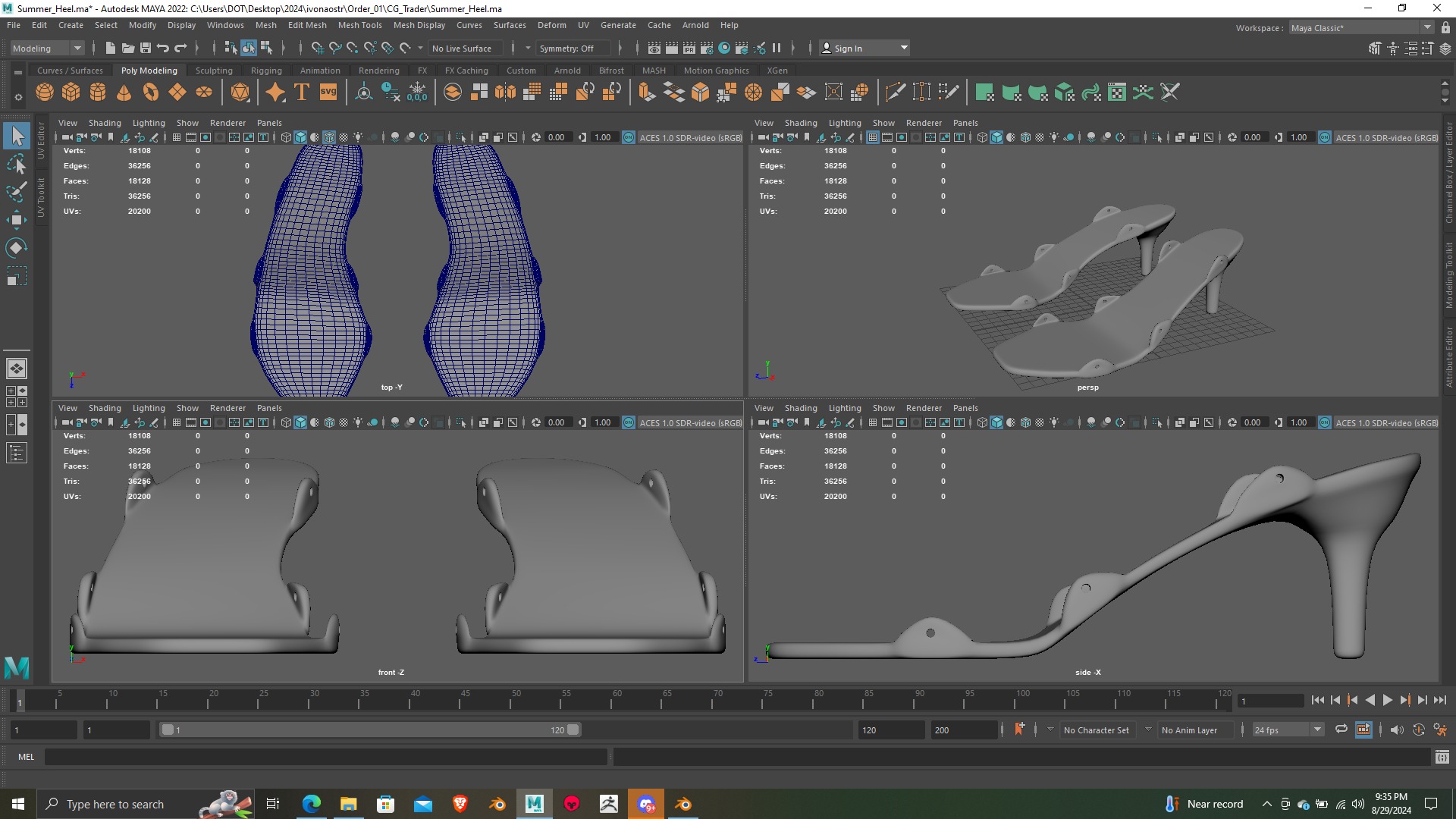
Task: Create a polygon cone from the shelf
Action: tap(124, 93)
